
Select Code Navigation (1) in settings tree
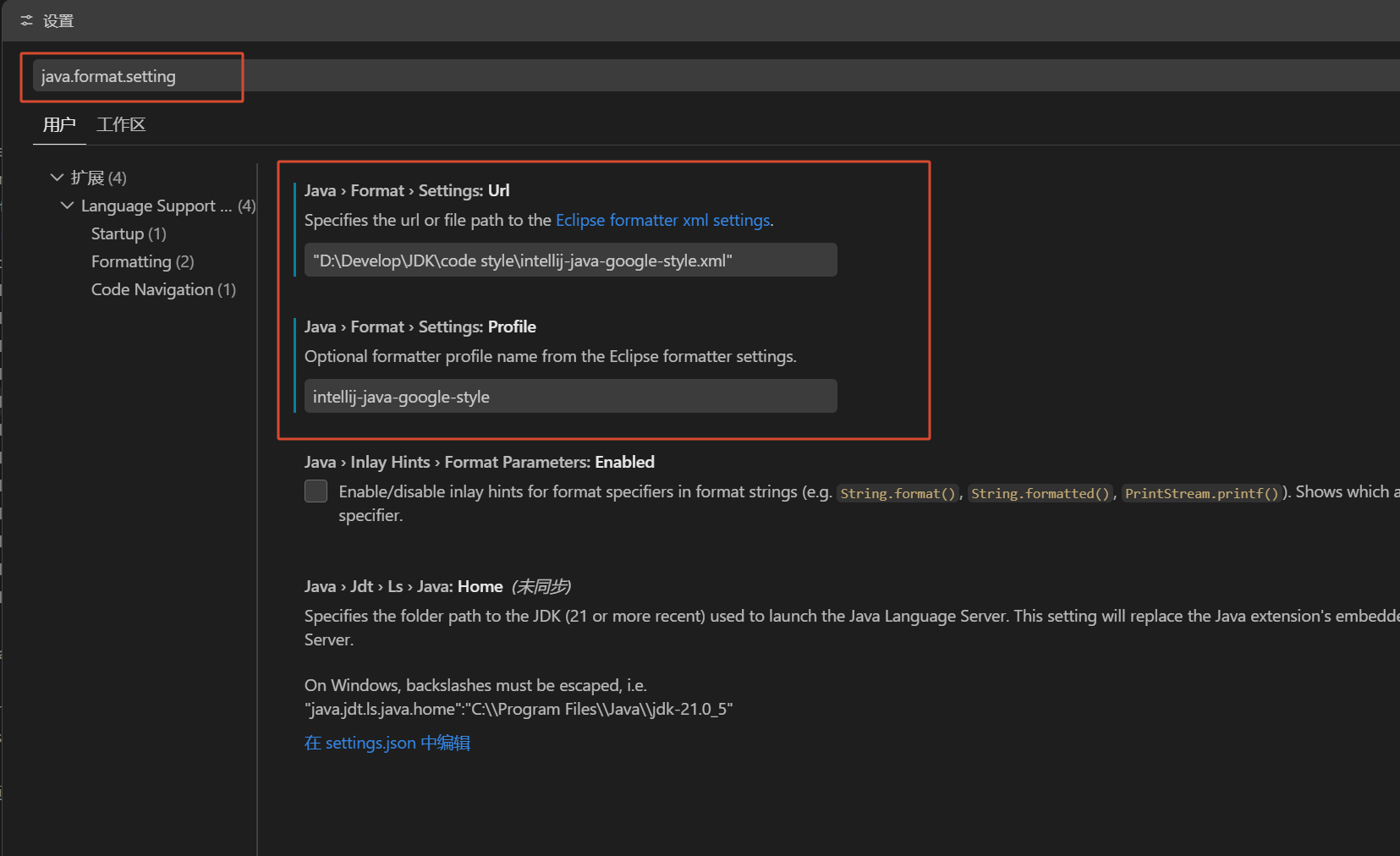[163, 289]
